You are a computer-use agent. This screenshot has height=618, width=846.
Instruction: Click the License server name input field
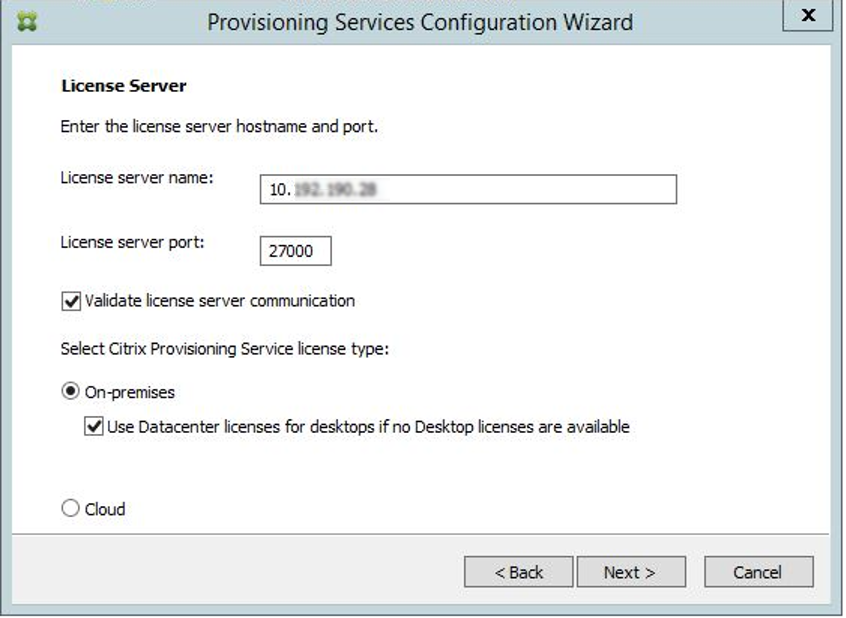[469, 190]
